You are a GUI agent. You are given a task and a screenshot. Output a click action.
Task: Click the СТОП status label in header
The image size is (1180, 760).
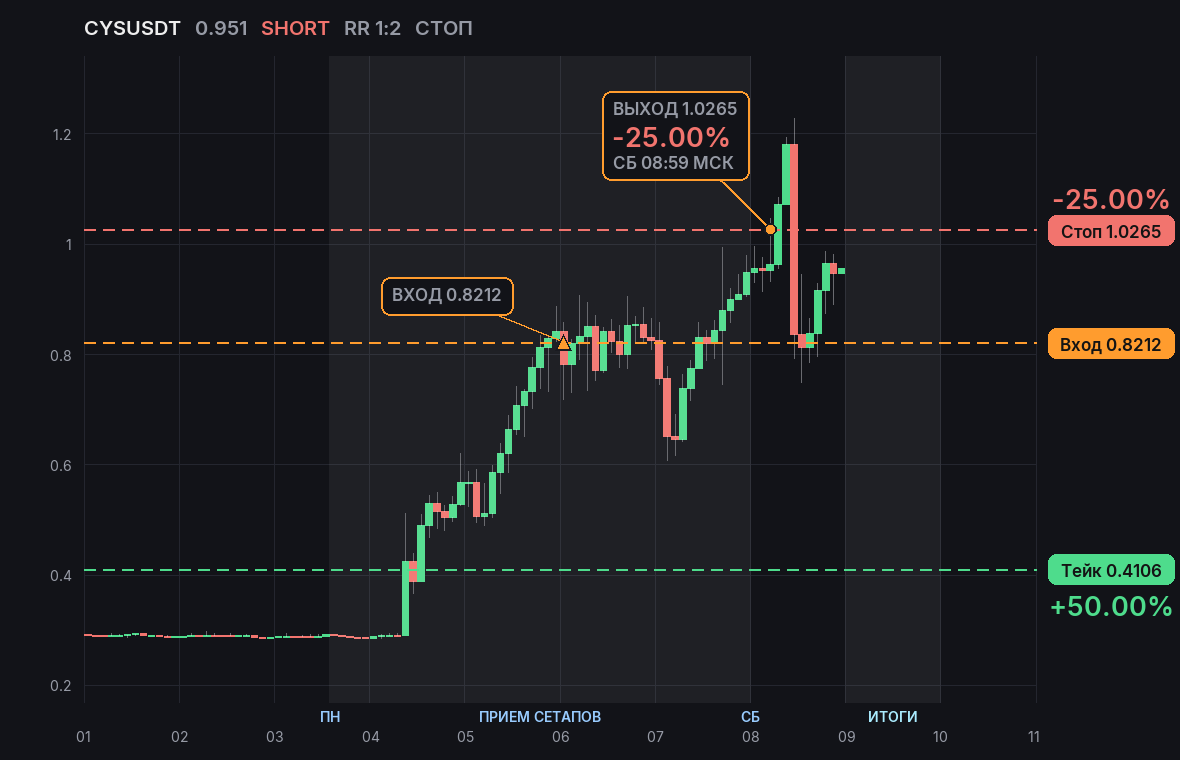pos(444,29)
